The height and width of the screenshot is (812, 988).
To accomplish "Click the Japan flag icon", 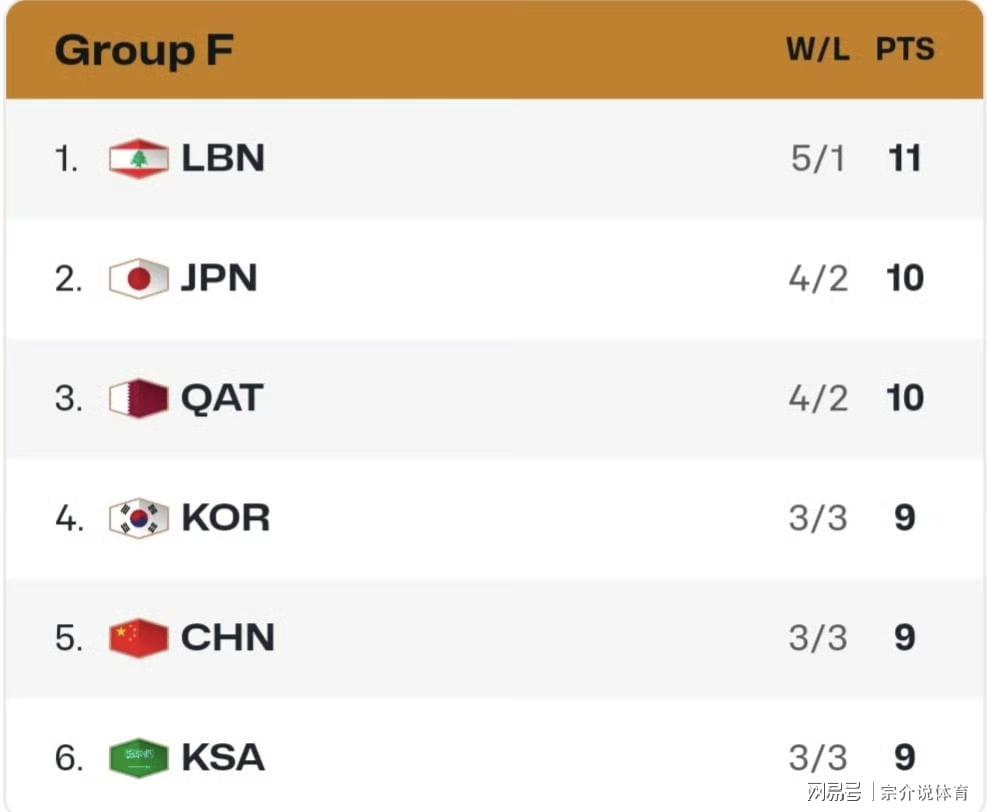I will point(139,278).
